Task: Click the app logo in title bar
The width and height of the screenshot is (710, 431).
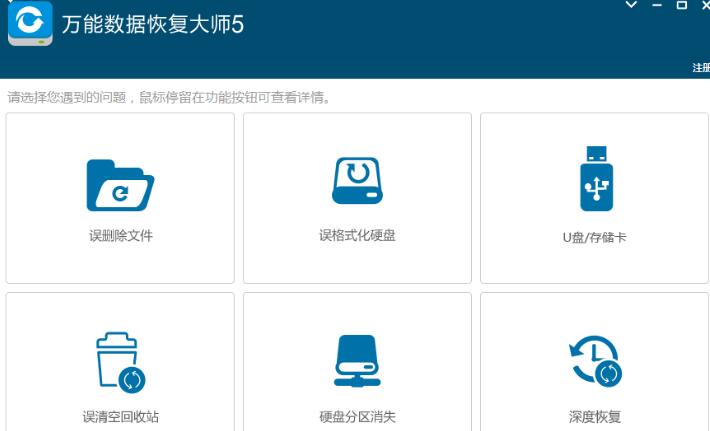Action: point(30,23)
